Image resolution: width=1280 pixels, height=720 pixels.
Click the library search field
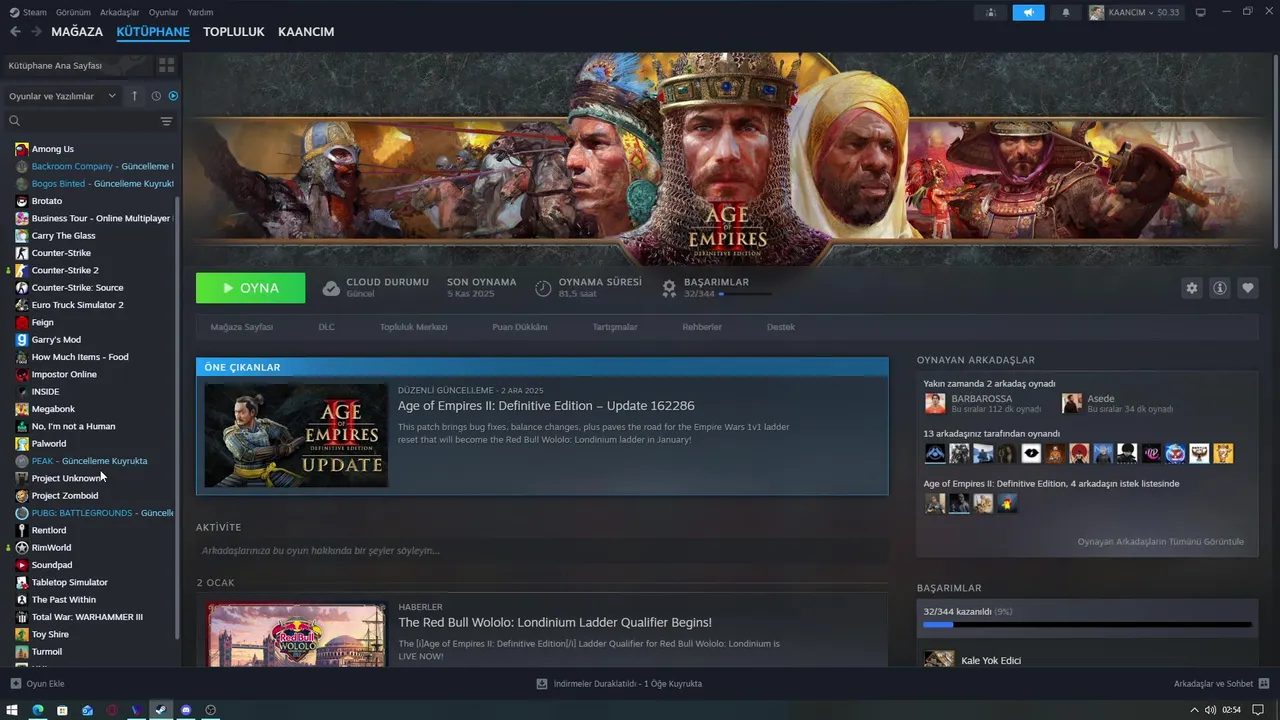tap(80, 121)
